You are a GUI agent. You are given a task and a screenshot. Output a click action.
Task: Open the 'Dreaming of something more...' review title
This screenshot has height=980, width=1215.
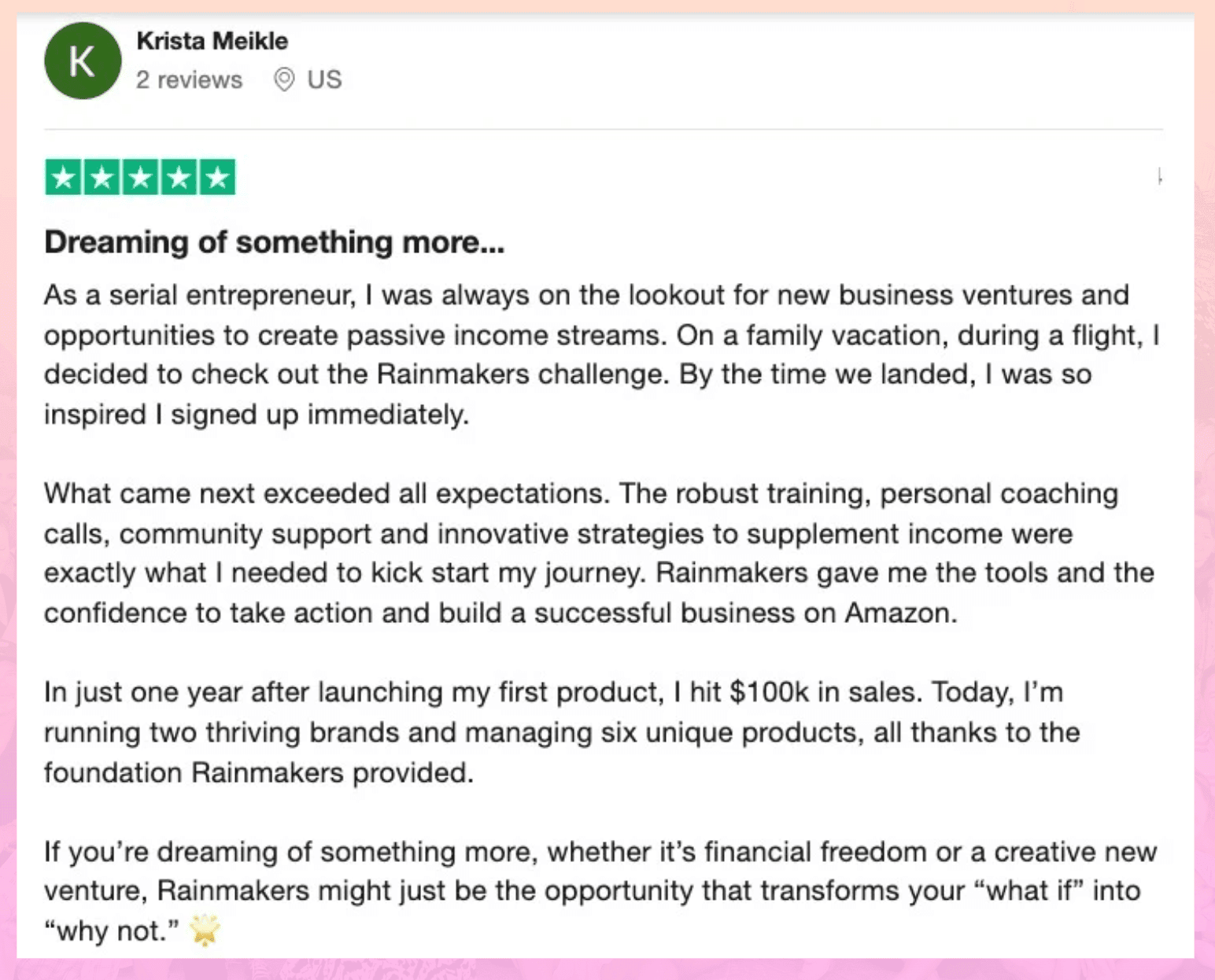(274, 242)
